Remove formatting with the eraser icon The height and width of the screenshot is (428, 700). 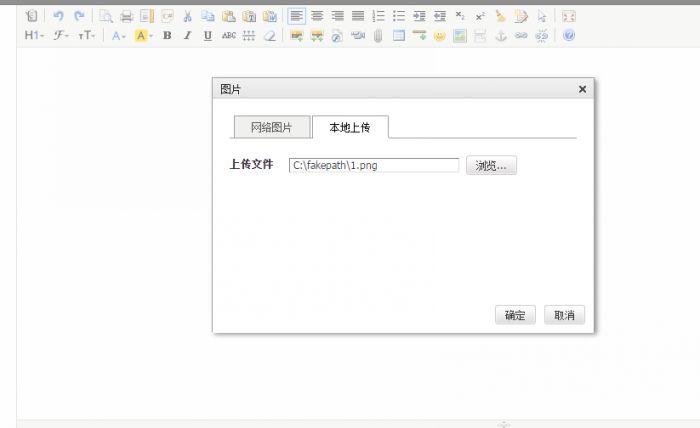click(x=270, y=35)
